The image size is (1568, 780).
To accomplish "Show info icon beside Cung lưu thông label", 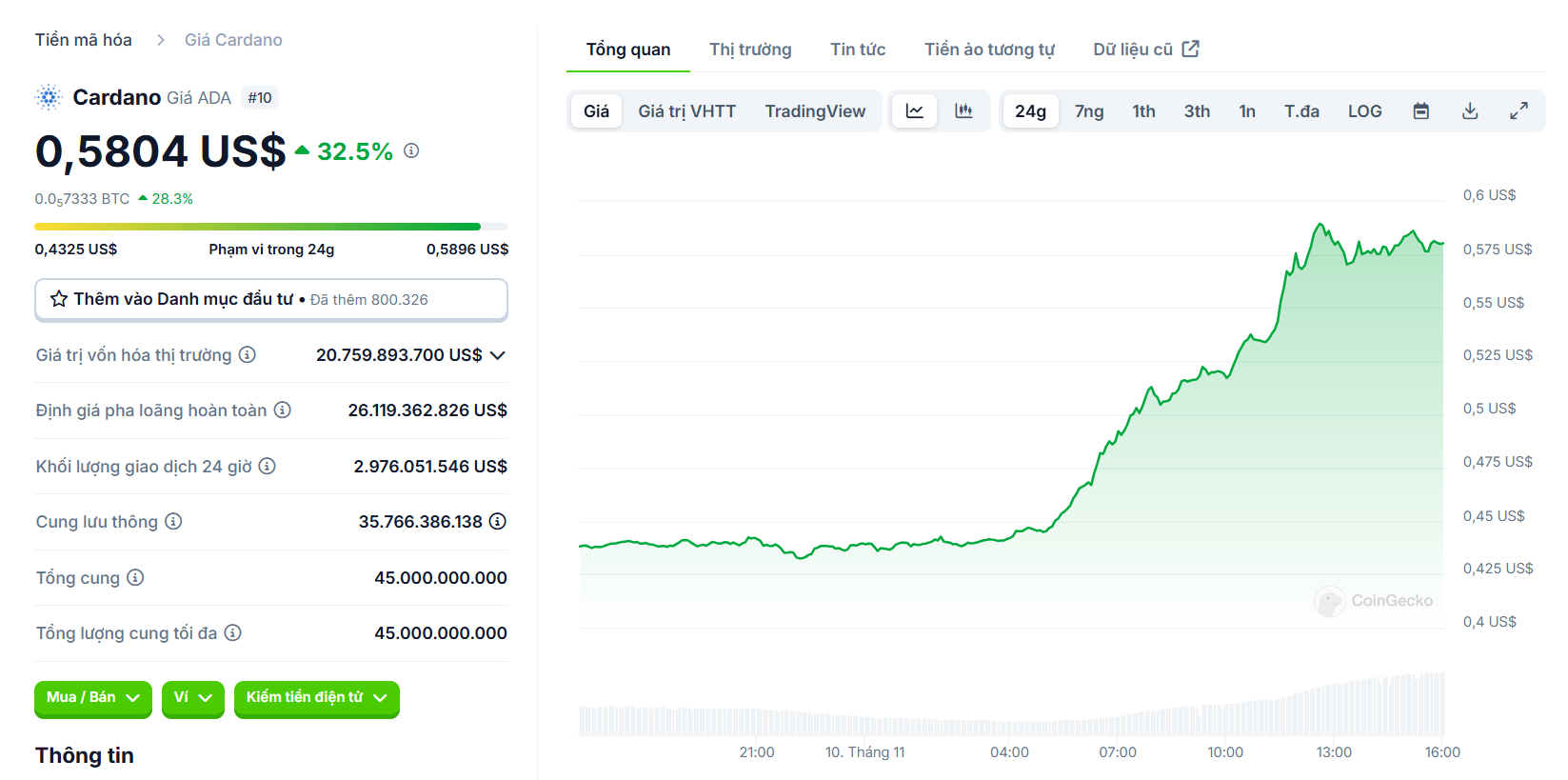I will (173, 521).
